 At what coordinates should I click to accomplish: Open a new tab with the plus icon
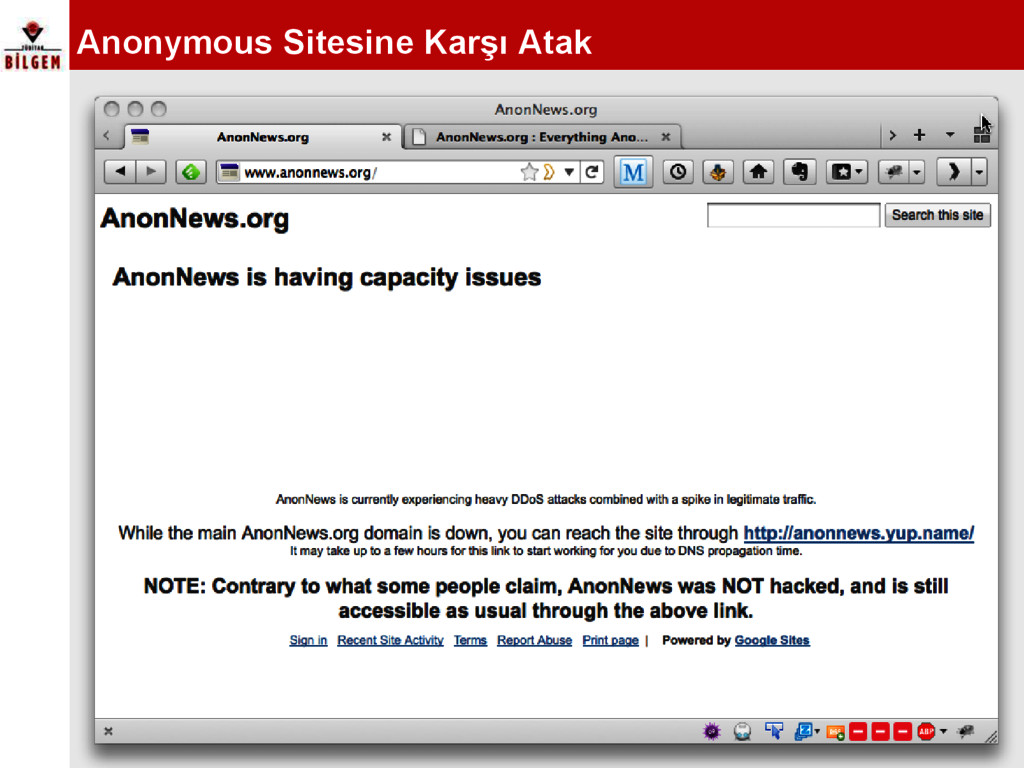(919, 135)
